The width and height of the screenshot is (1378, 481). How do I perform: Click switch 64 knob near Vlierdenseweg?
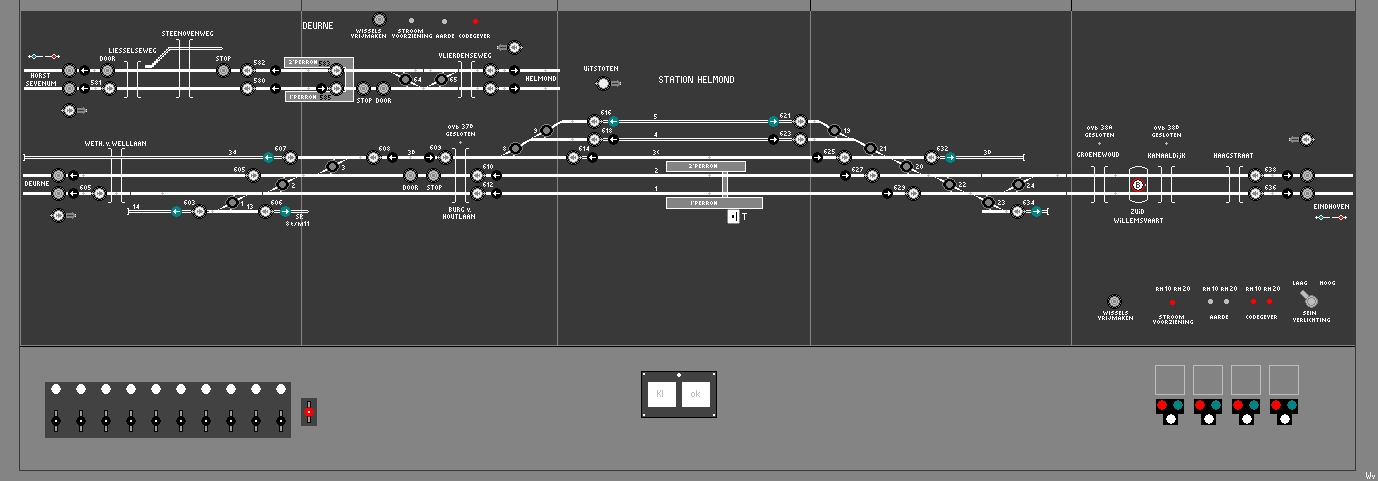pos(405,79)
